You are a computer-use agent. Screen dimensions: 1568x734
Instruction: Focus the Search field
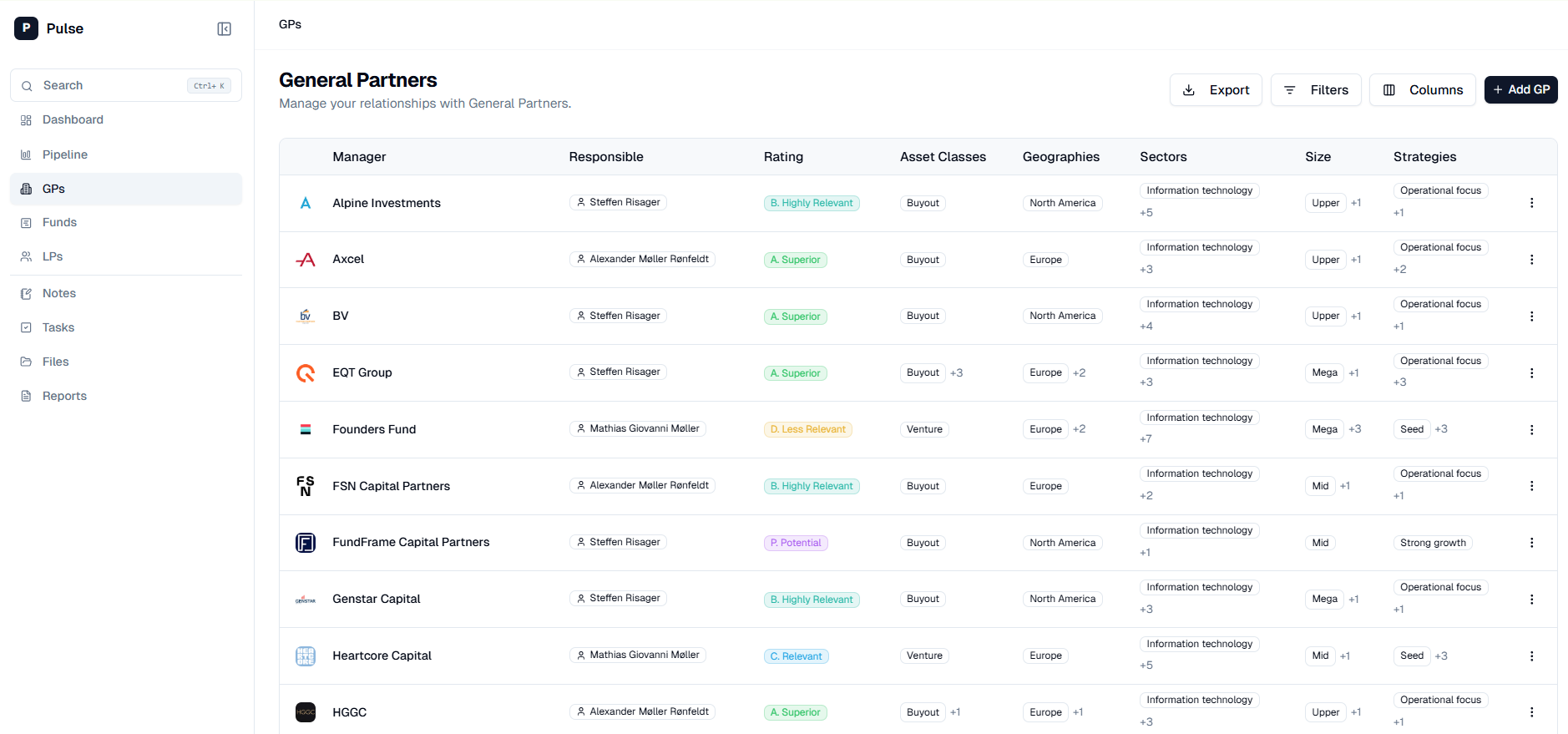tap(126, 85)
